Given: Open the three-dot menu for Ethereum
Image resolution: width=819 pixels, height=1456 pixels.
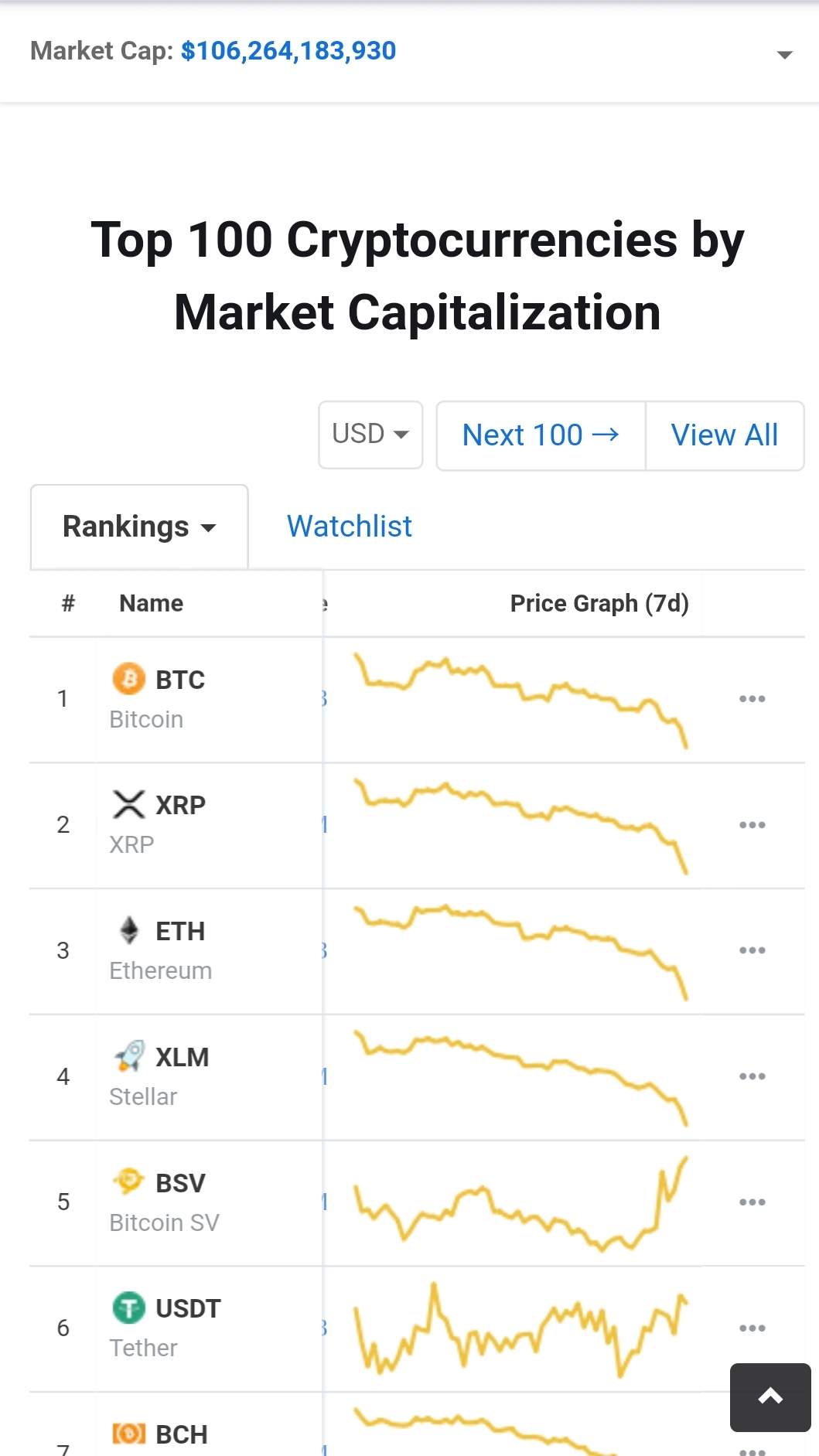Looking at the screenshot, I should pyautogui.click(x=752, y=950).
